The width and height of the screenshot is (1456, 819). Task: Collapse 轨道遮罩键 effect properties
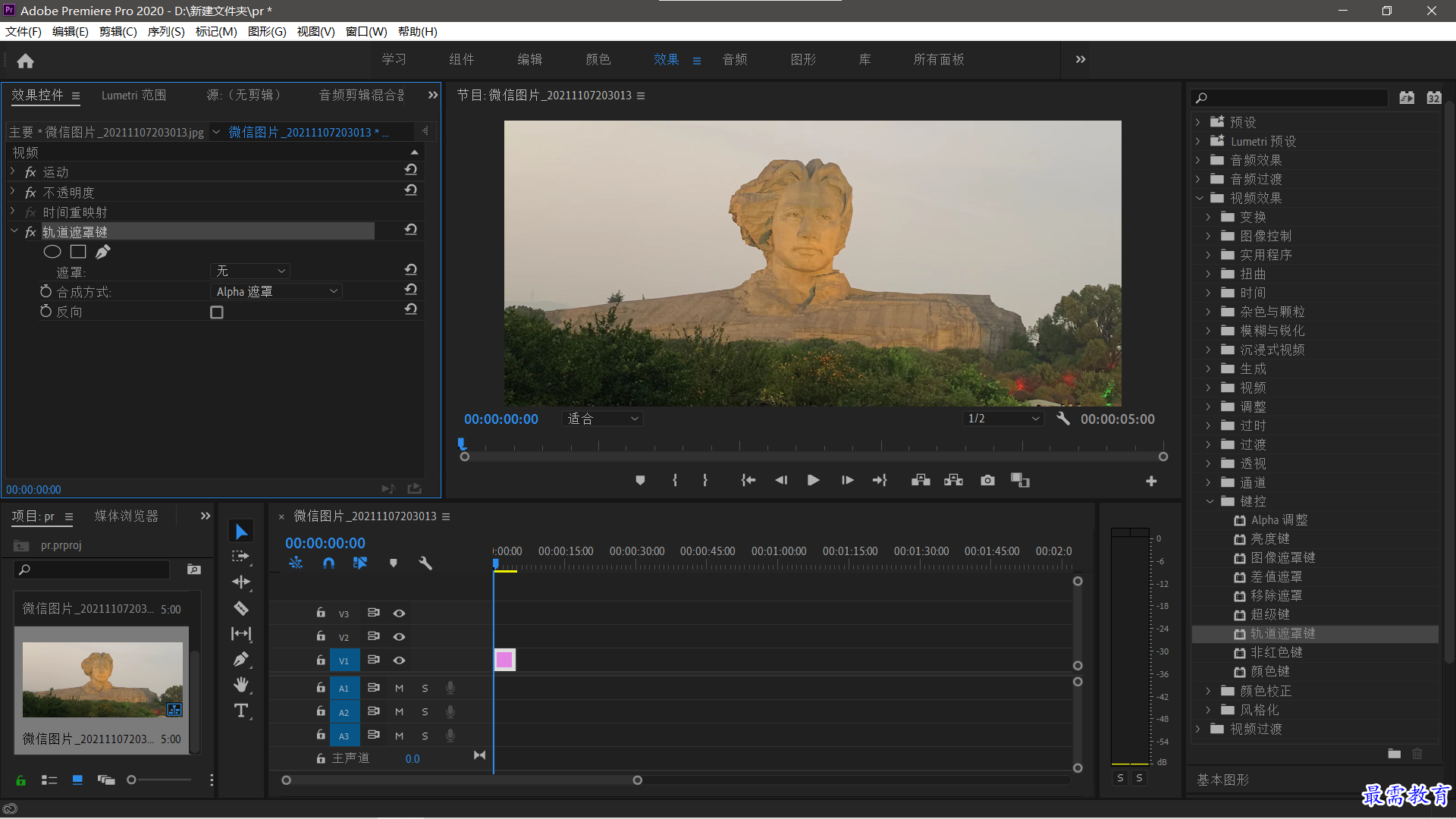pyautogui.click(x=14, y=231)
